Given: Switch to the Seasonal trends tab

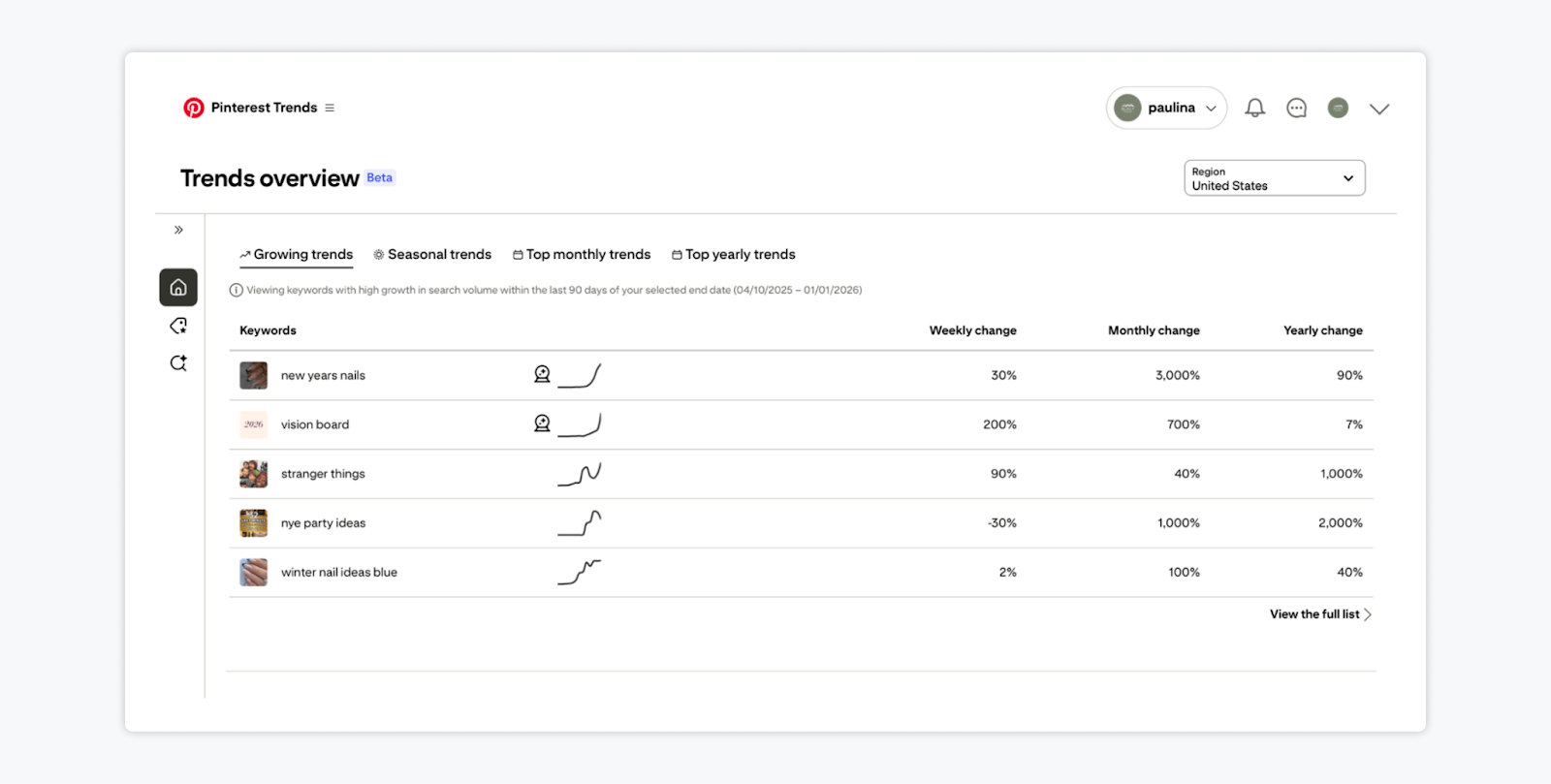Looking at the screenshot, I should point(432,254).
